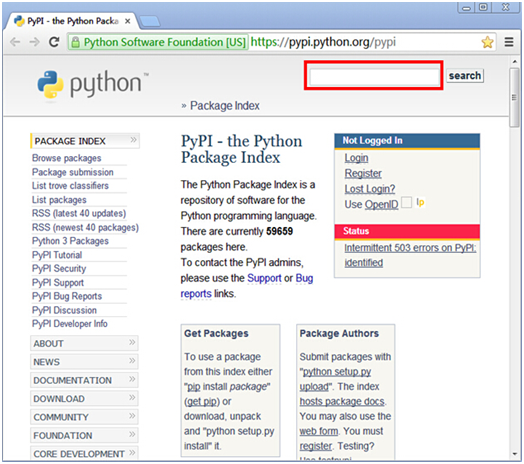Screen dimensions: 524x464
Task: Open PyPI Security link
Action: (59, 268)
